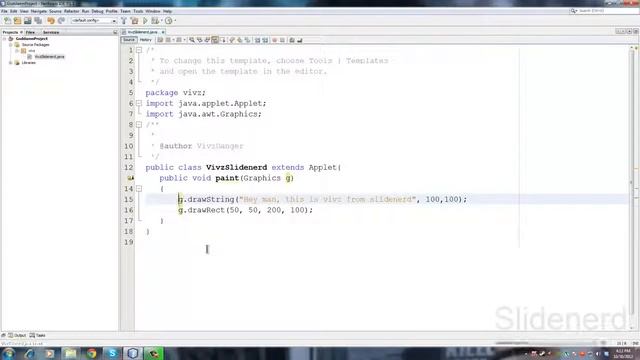
Task: Start macro recording with the red dot icon
Action: click(x=275, y=40)
